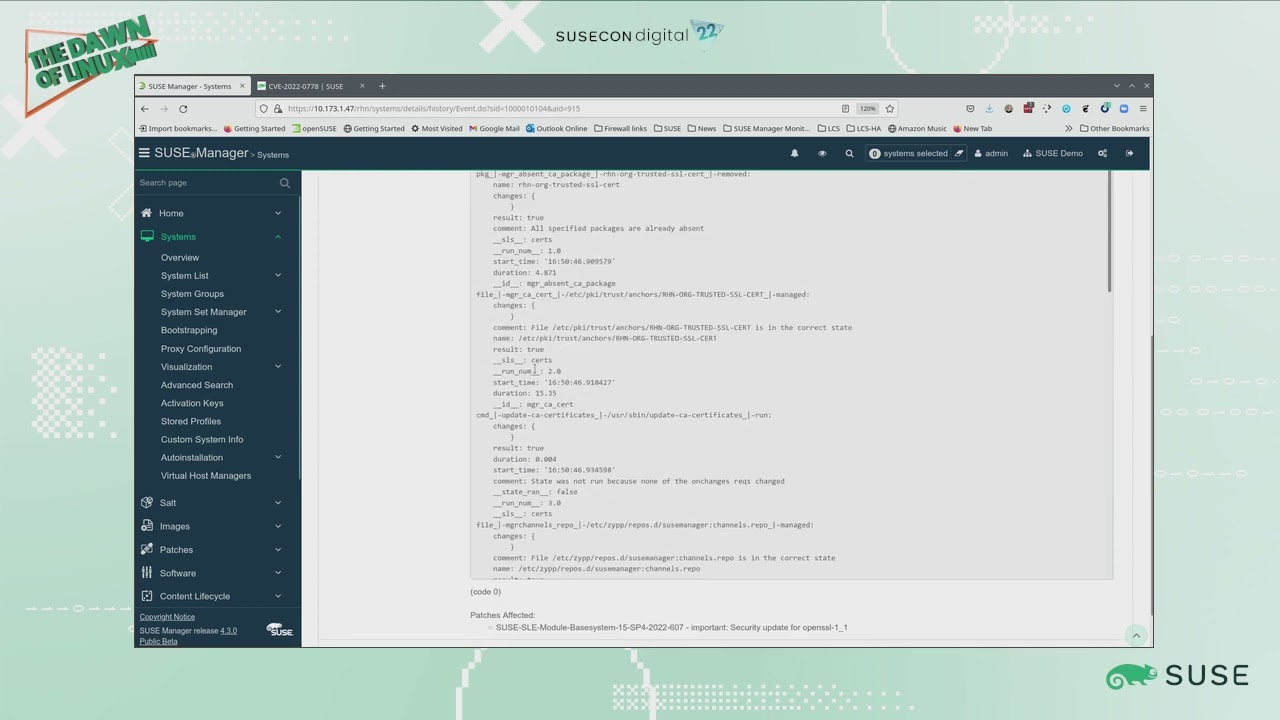The width and height of the screenshot is (1280, 720).
Task: Click the eye overview icon in header
Action: tap(822, 153)
